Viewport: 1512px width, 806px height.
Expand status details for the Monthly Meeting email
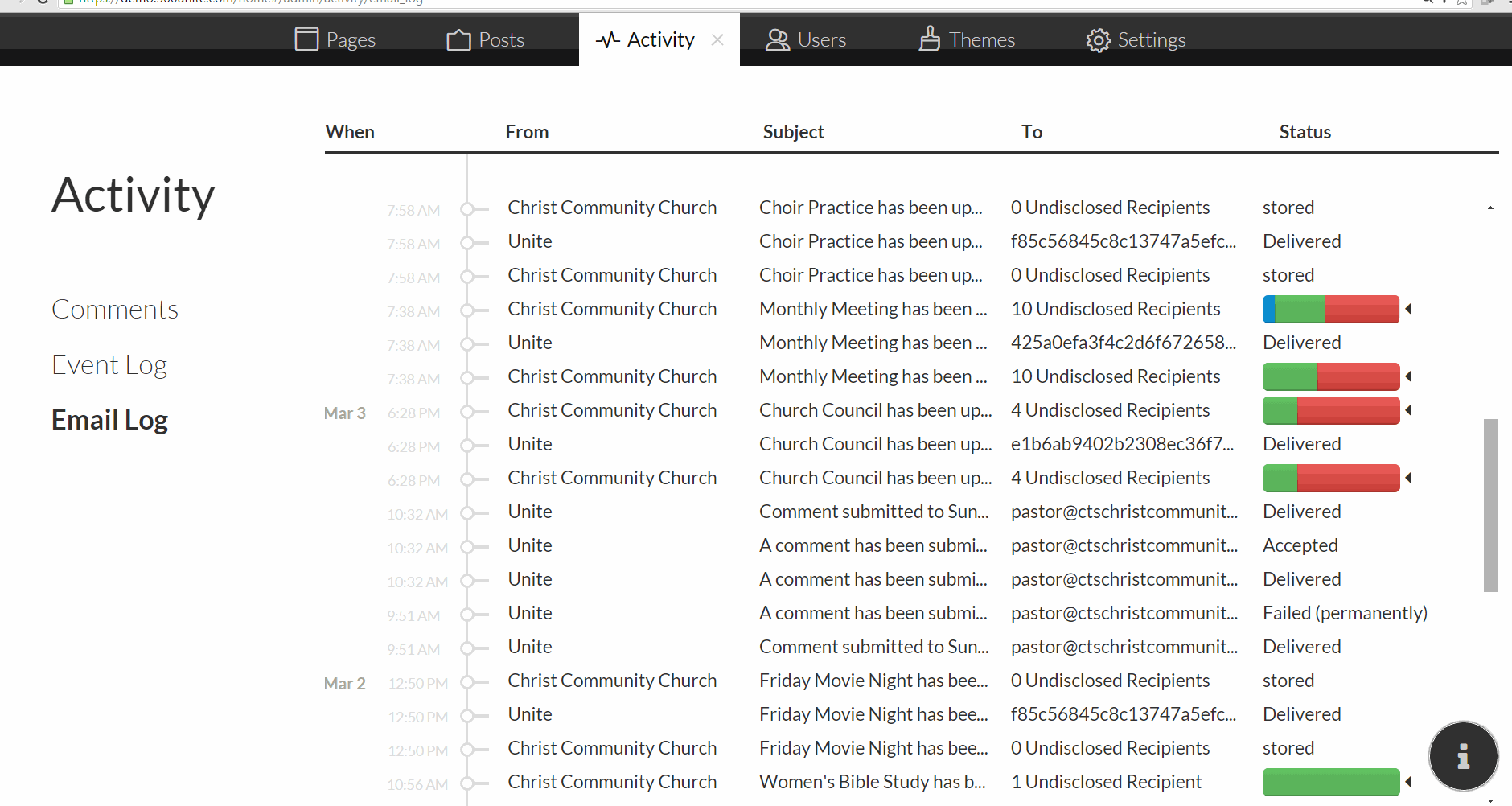[x=1410, y=309]
